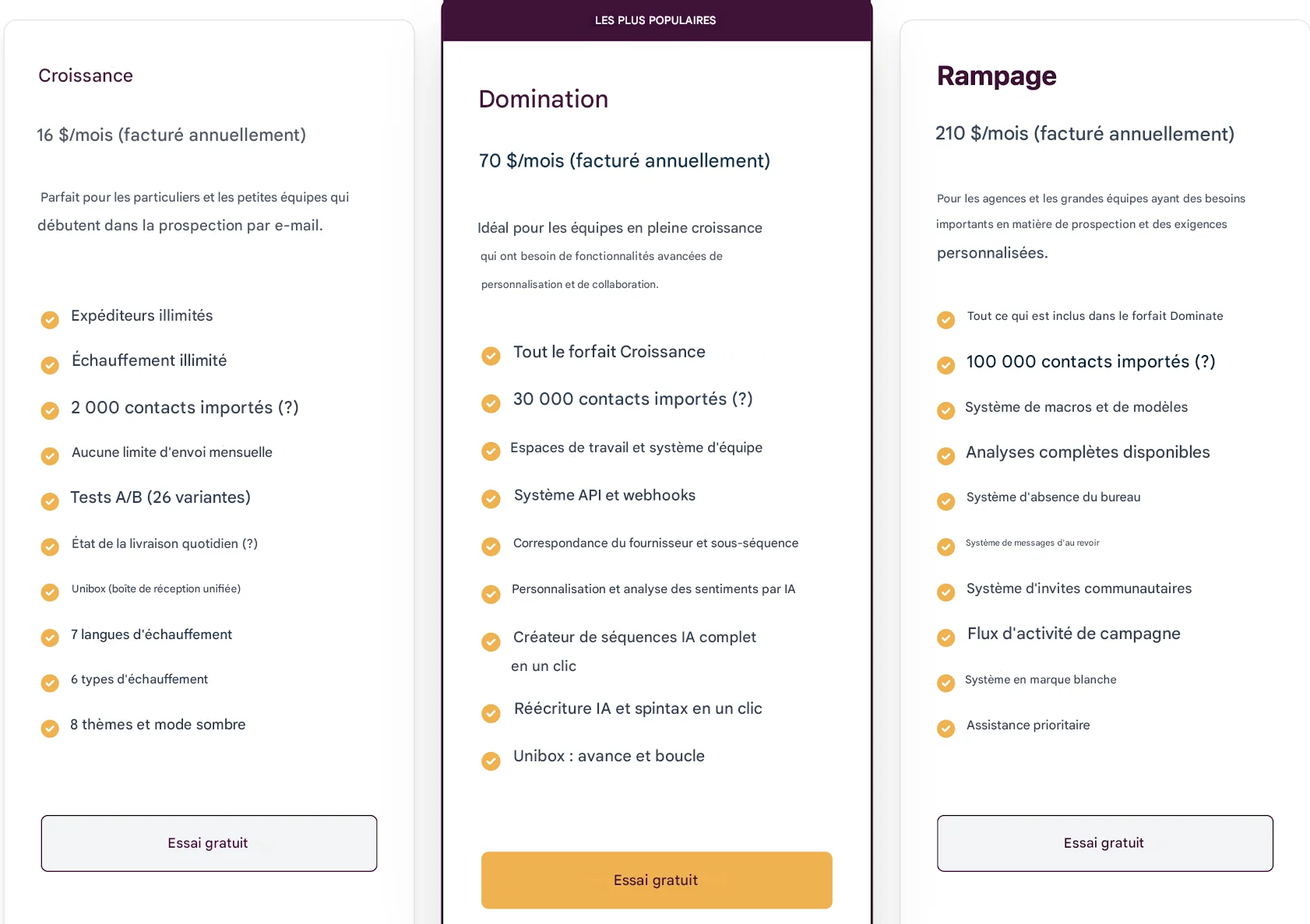This screenshot has height=924, width=1310.
Task: Click the check icon beside Système API et webhooks
Action: click(x=491, y=499)
